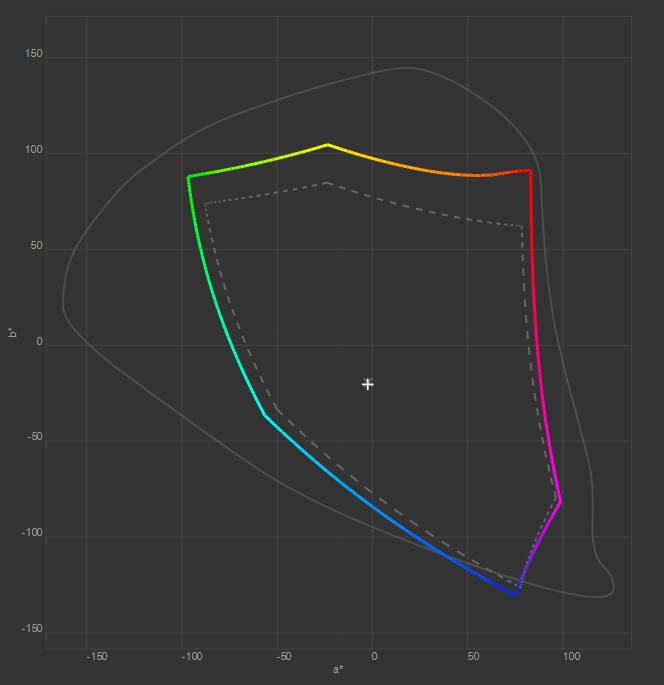Click the "100" tick label on the a* axis
Screen dimensions: 664x685
[x=571, y=656]
